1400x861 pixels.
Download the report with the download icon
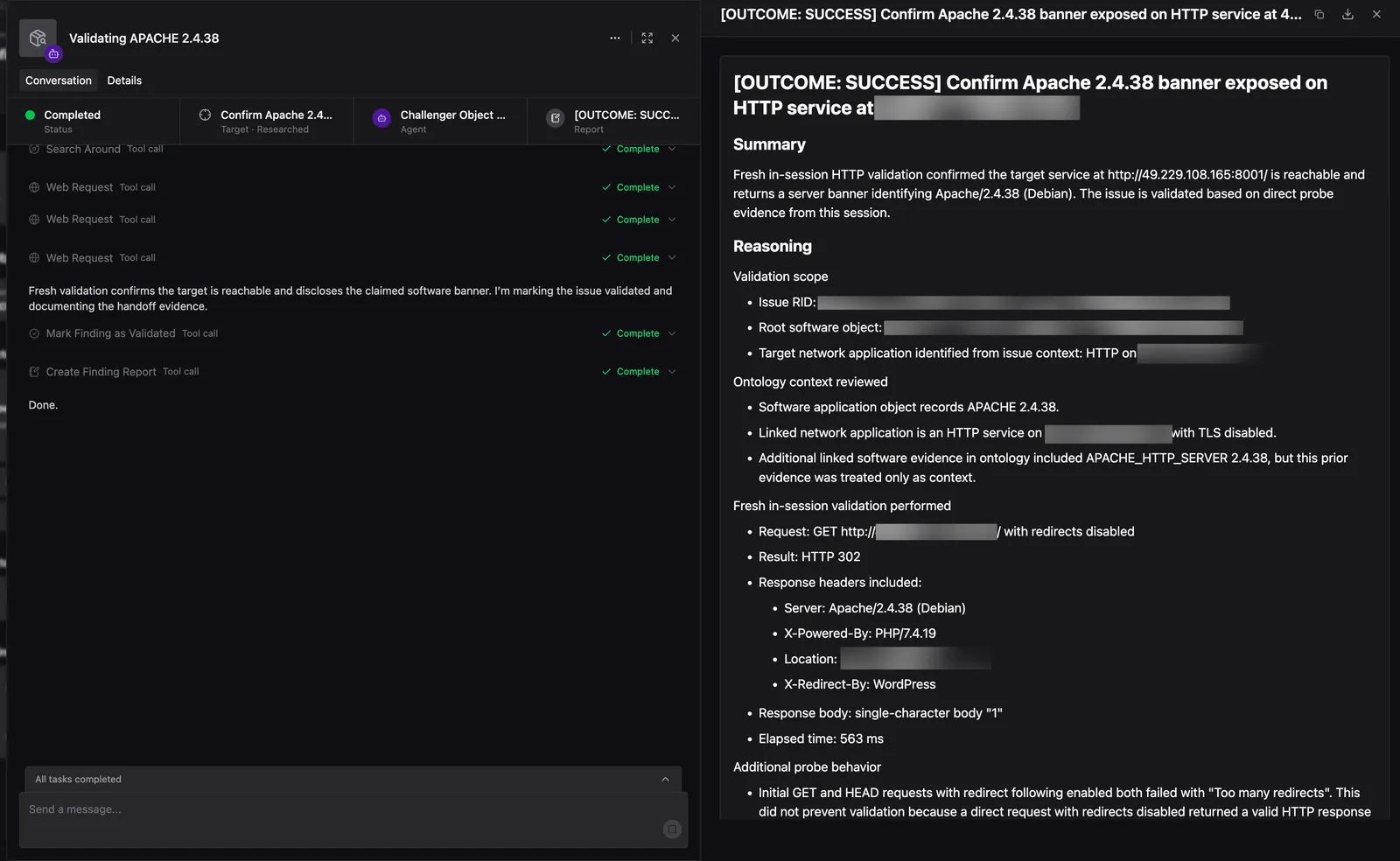tap(1347, 14)
